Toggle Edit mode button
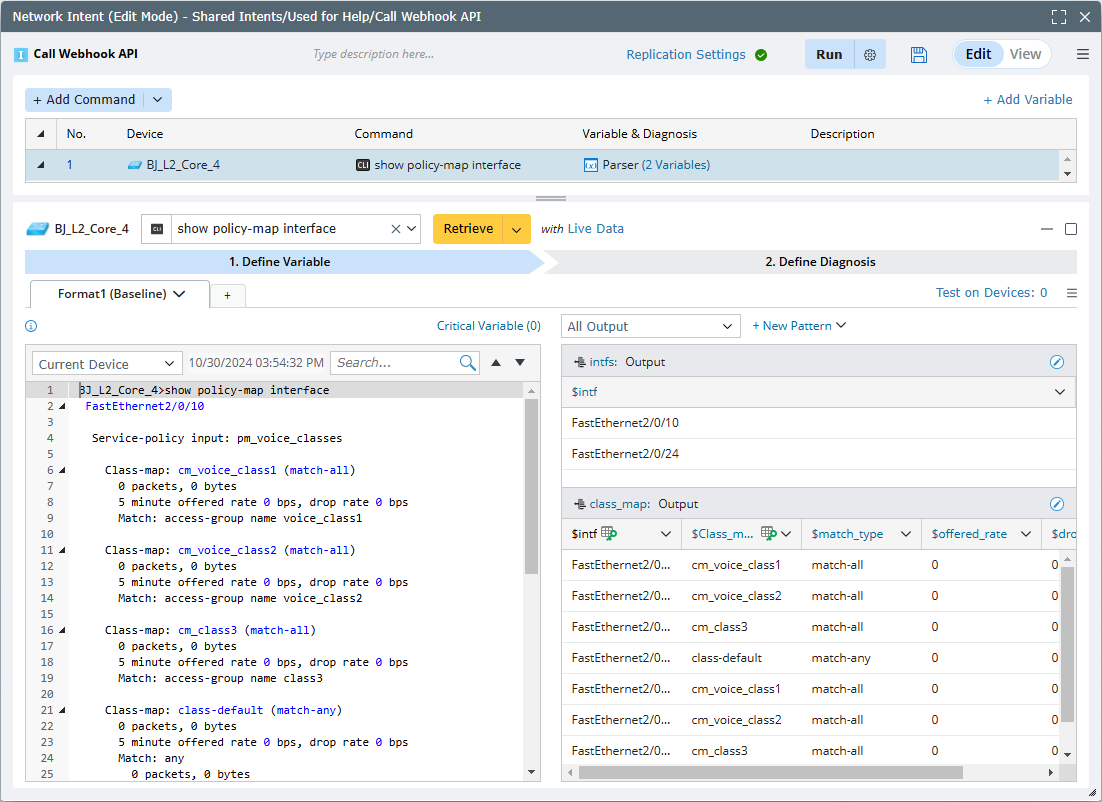This screenshot has height=802, width=1102. 977,55
